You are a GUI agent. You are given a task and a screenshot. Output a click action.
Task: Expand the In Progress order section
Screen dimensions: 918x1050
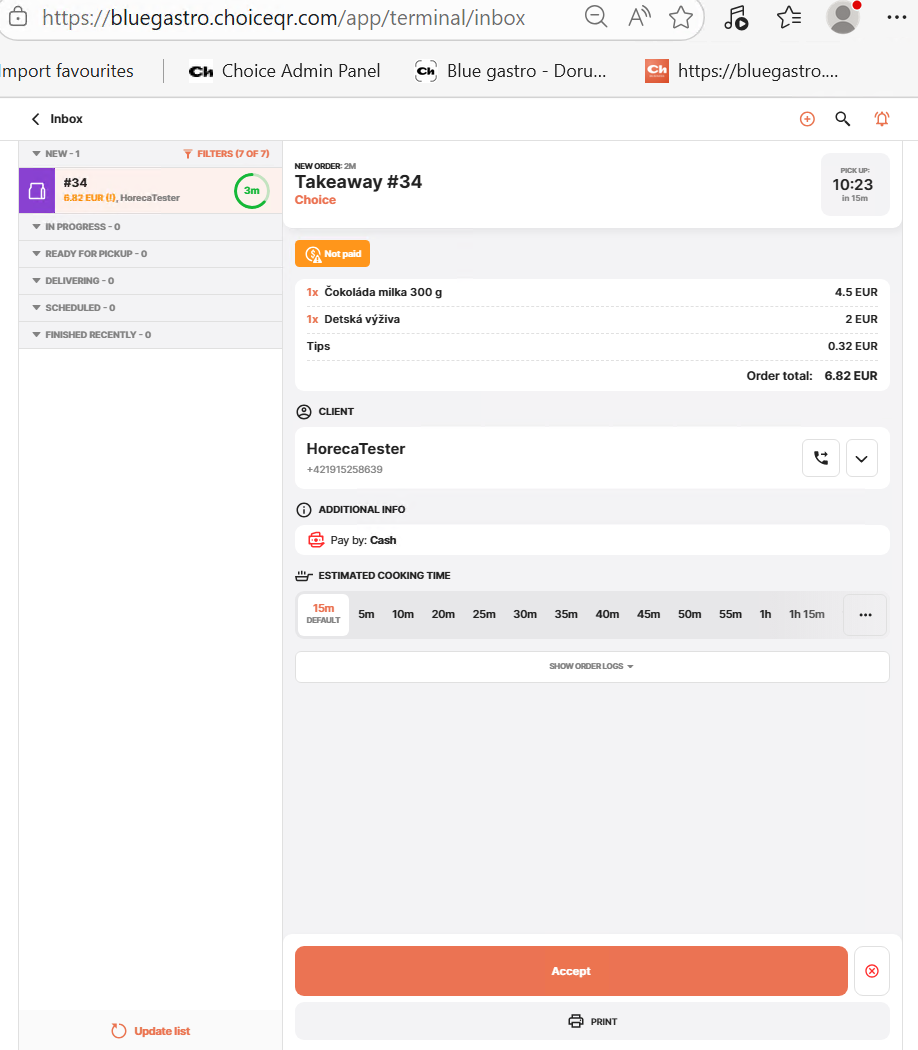click(82, 227)
